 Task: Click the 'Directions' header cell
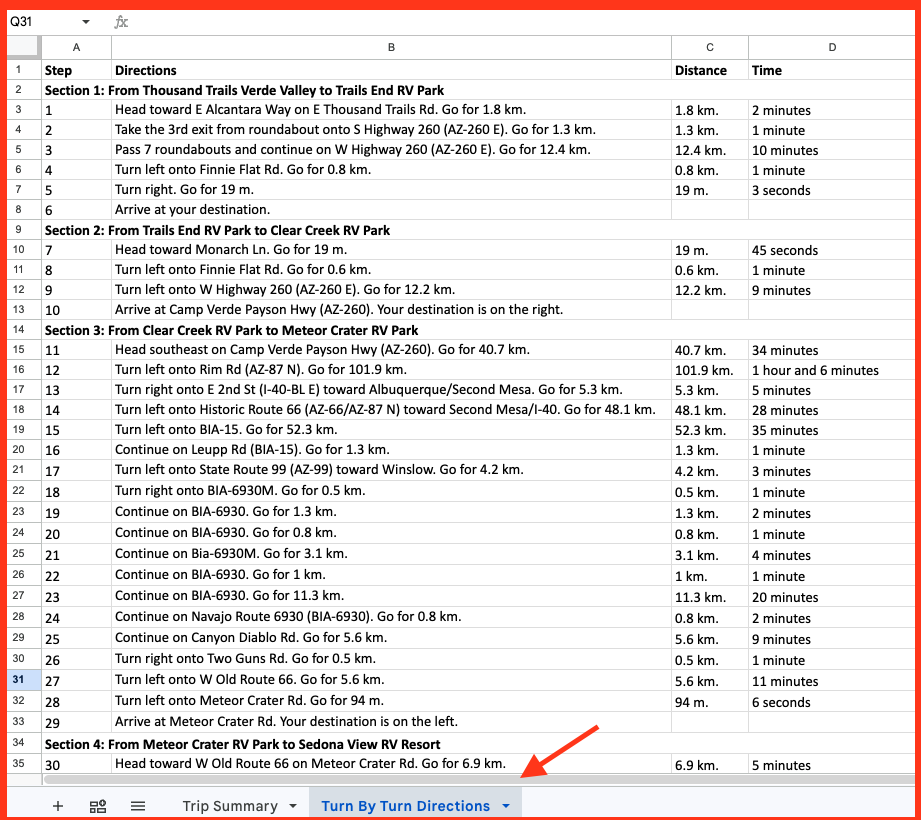pyautogui.click(x=391, y=70)
